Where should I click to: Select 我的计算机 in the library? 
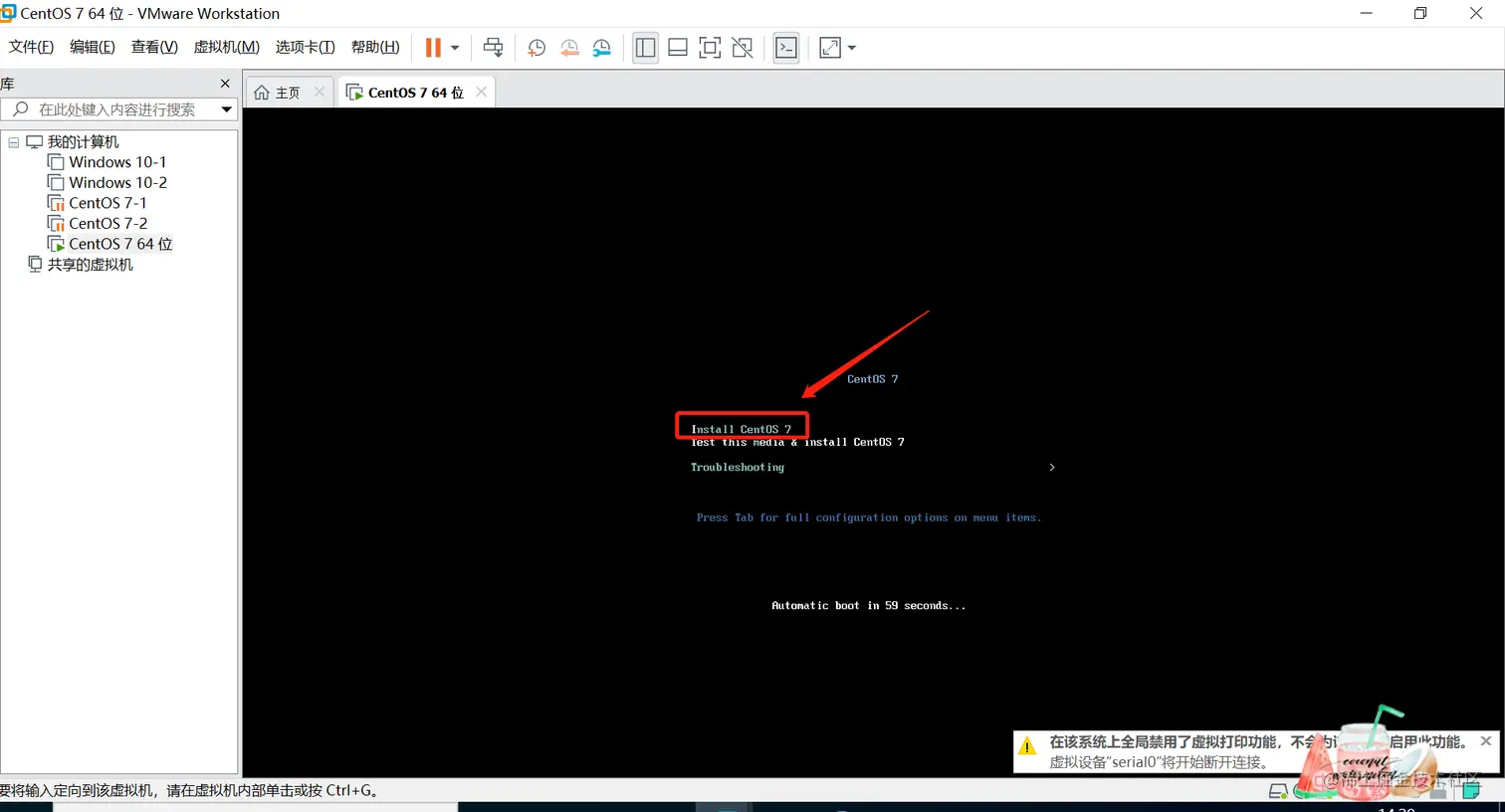[83, 142]
